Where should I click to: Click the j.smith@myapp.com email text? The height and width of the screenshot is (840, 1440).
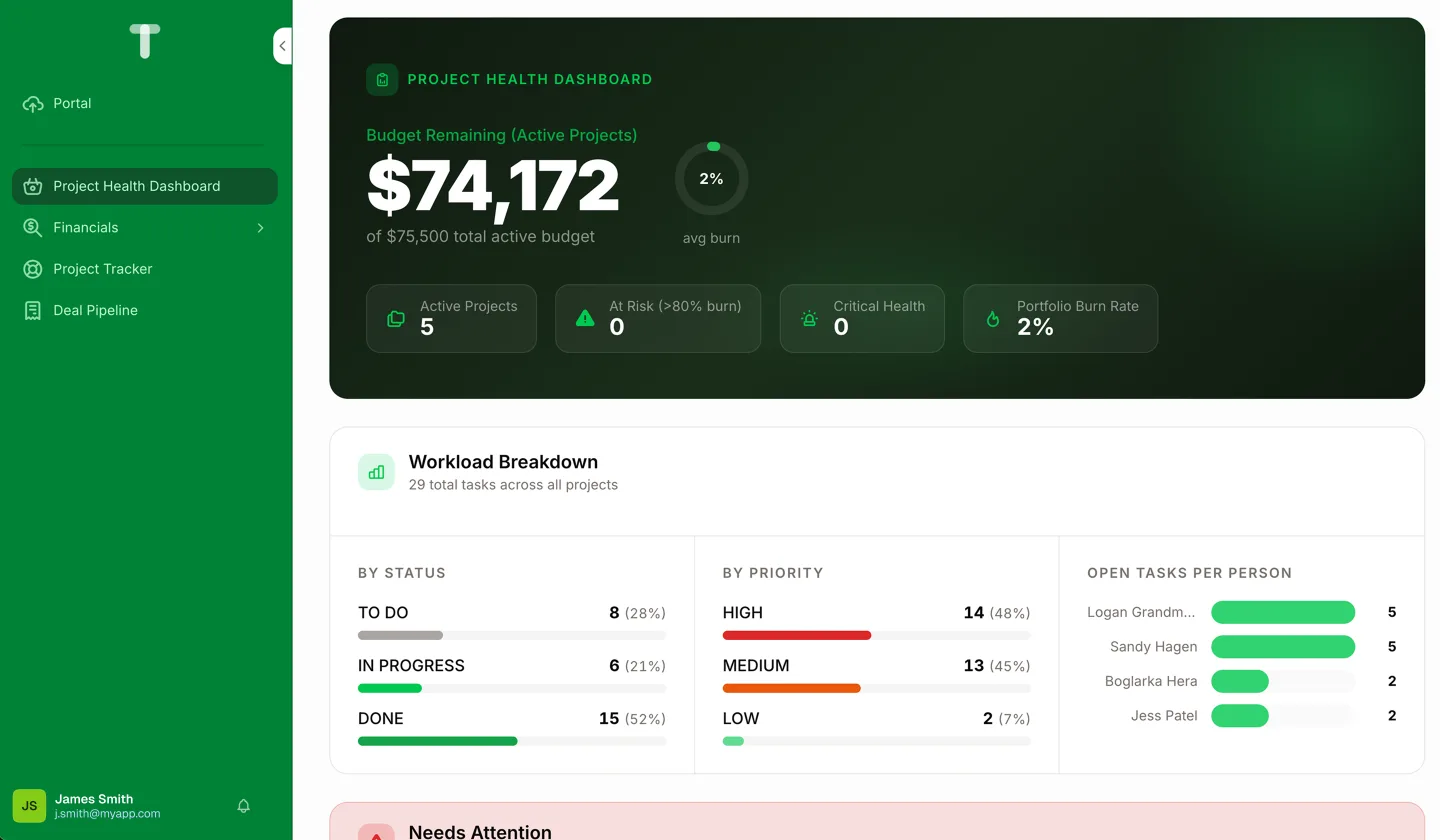(x=107, y=814)
